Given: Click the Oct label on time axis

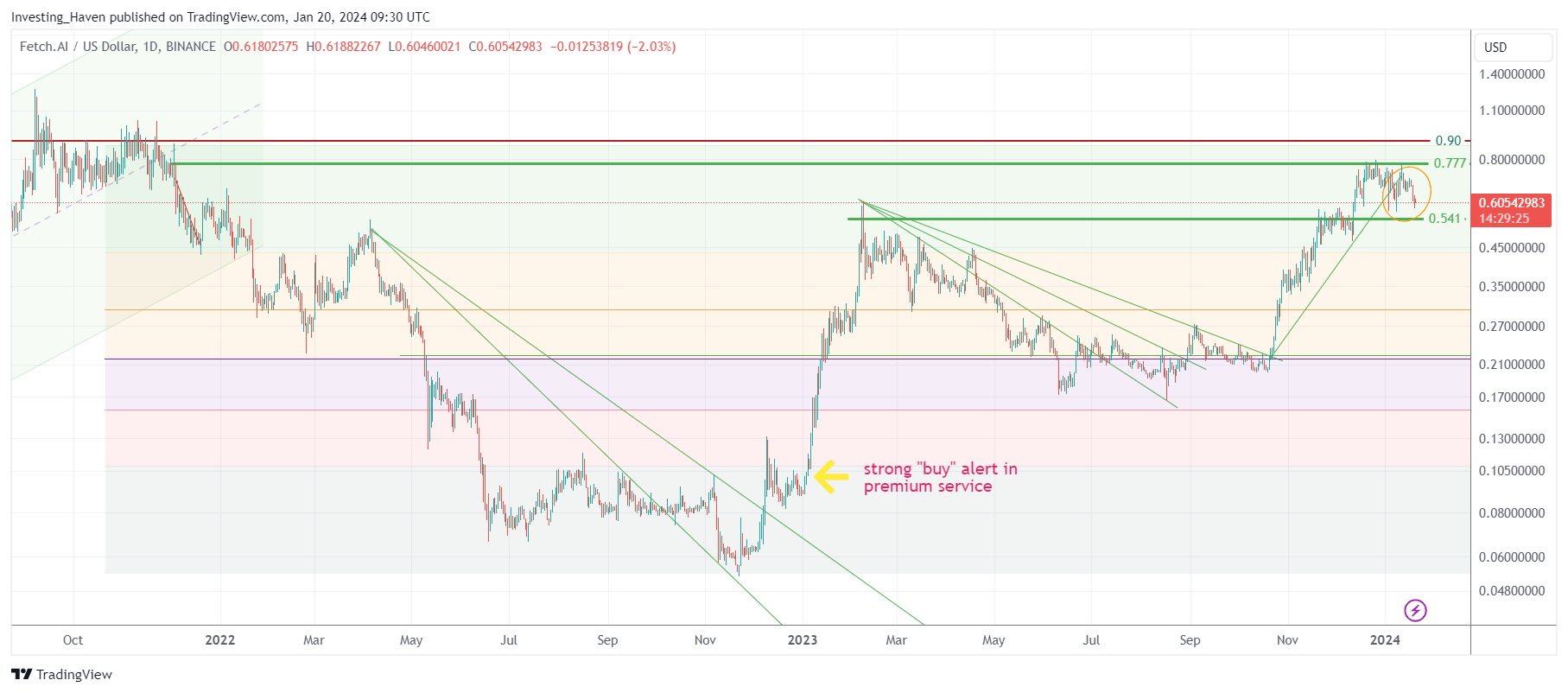Looking at the screenshot, I should 73,640.
